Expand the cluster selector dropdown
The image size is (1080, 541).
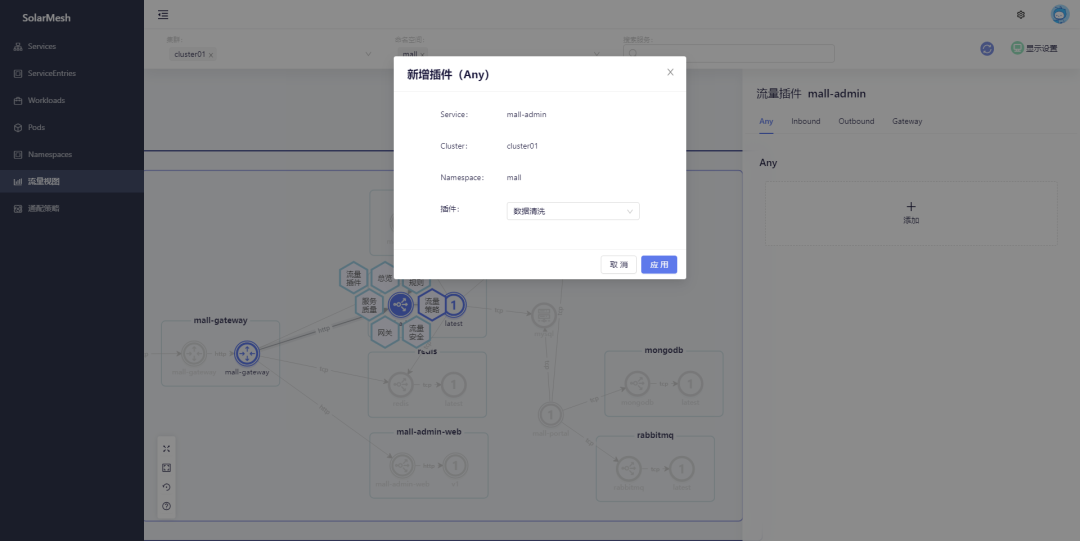[368, 54]
